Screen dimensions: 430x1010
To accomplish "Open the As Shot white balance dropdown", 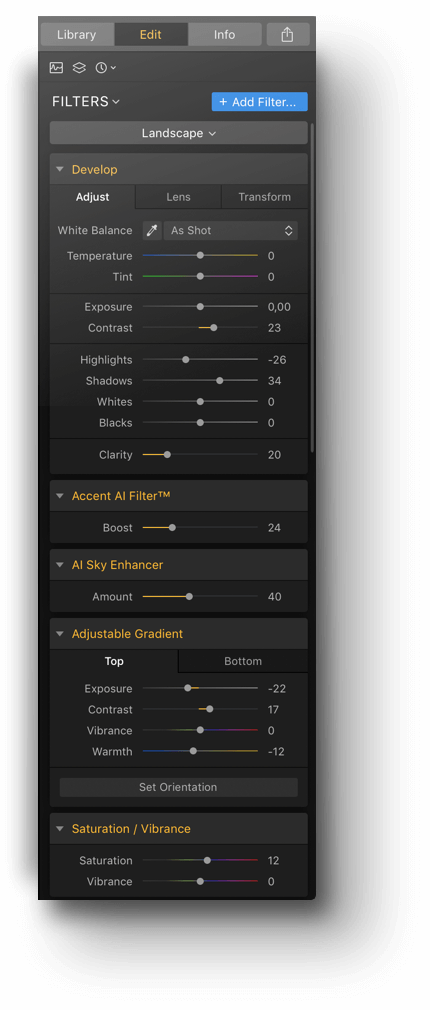I will coord(230,231).
